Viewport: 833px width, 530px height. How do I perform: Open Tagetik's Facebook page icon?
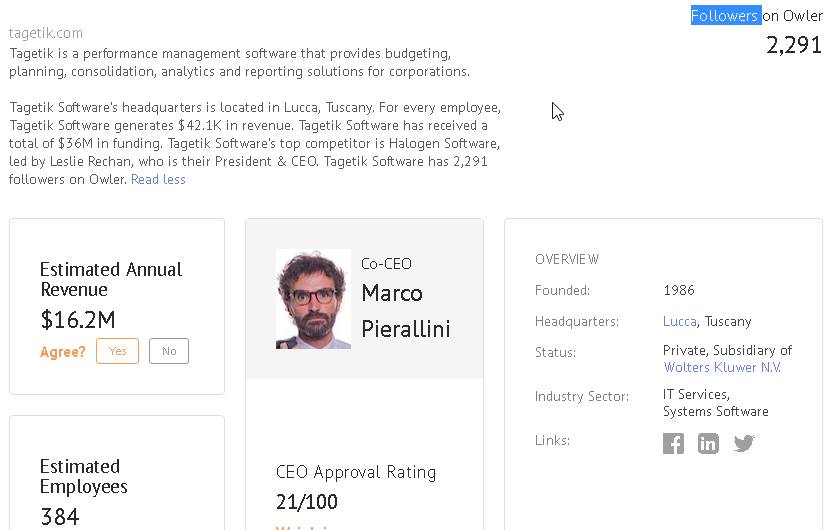[674, 443]
